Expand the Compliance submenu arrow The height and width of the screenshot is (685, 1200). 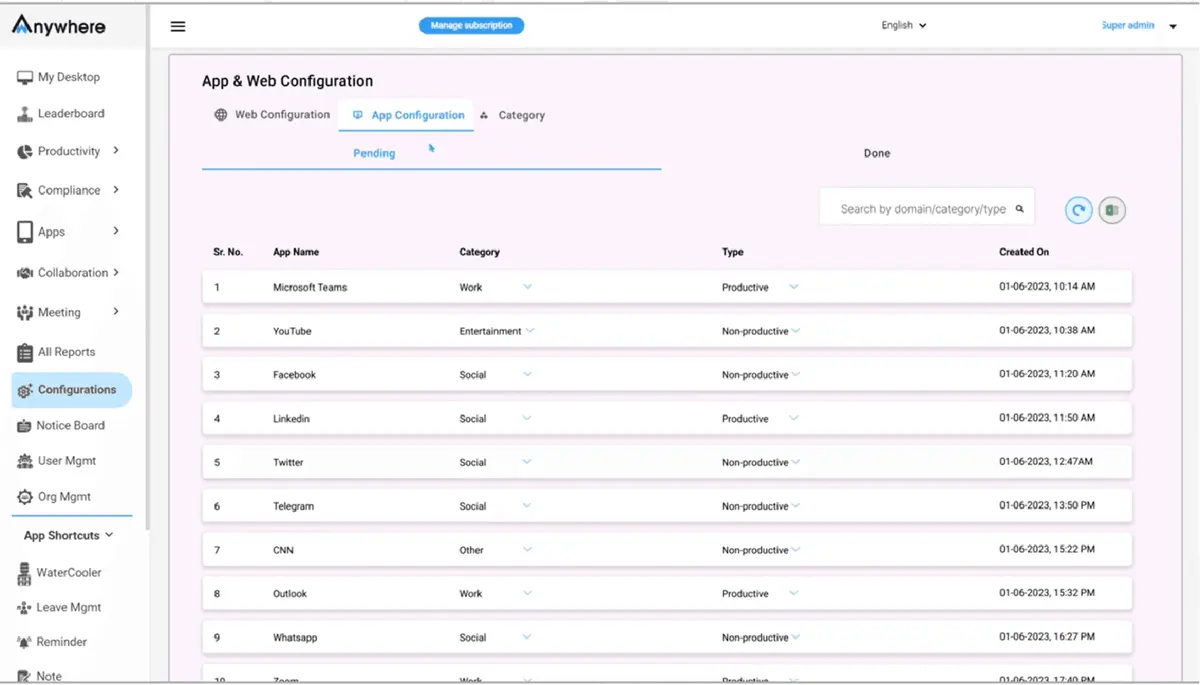(116, 189)
